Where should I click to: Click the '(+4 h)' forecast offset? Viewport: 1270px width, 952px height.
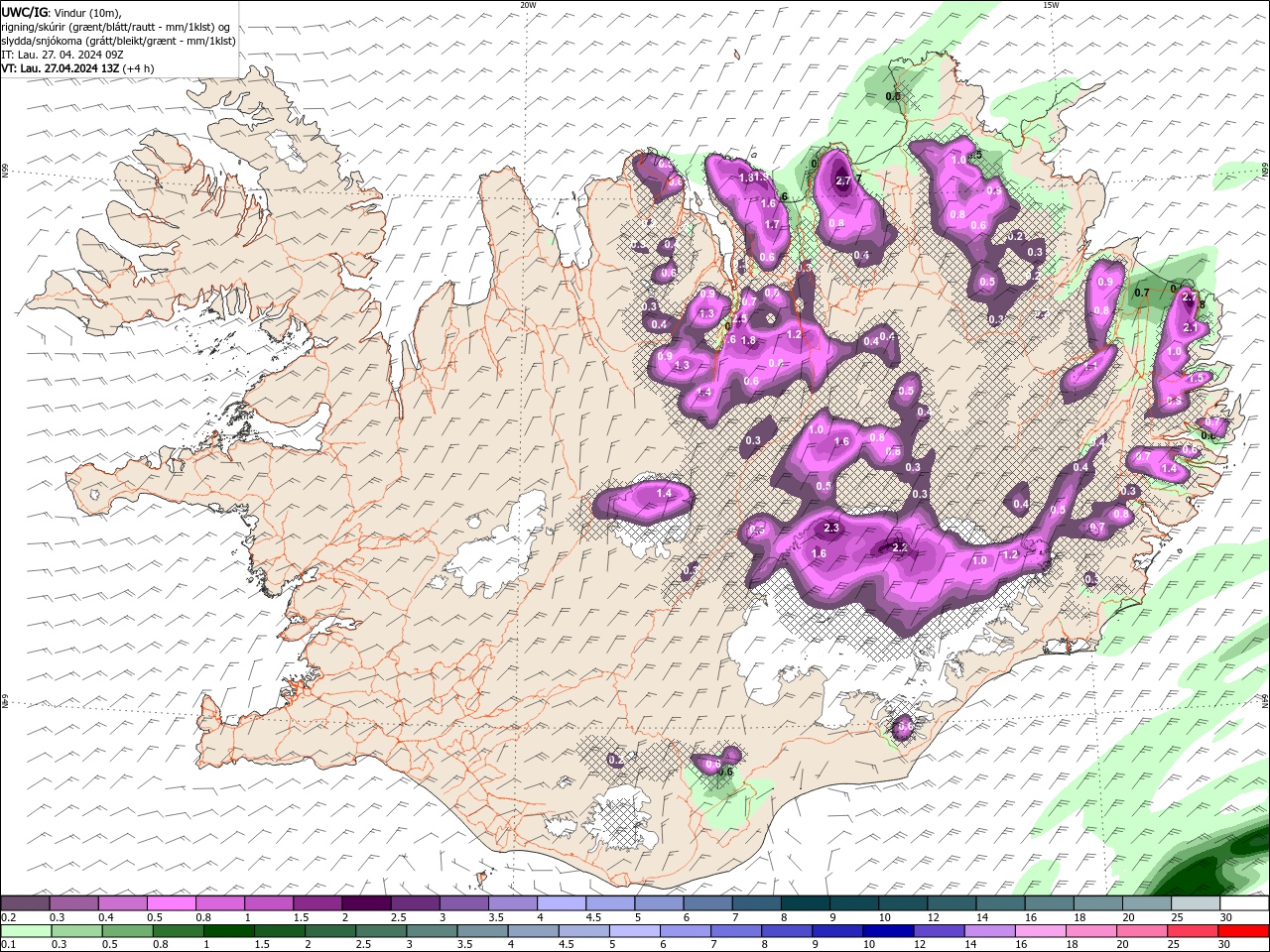coord(138,68)
